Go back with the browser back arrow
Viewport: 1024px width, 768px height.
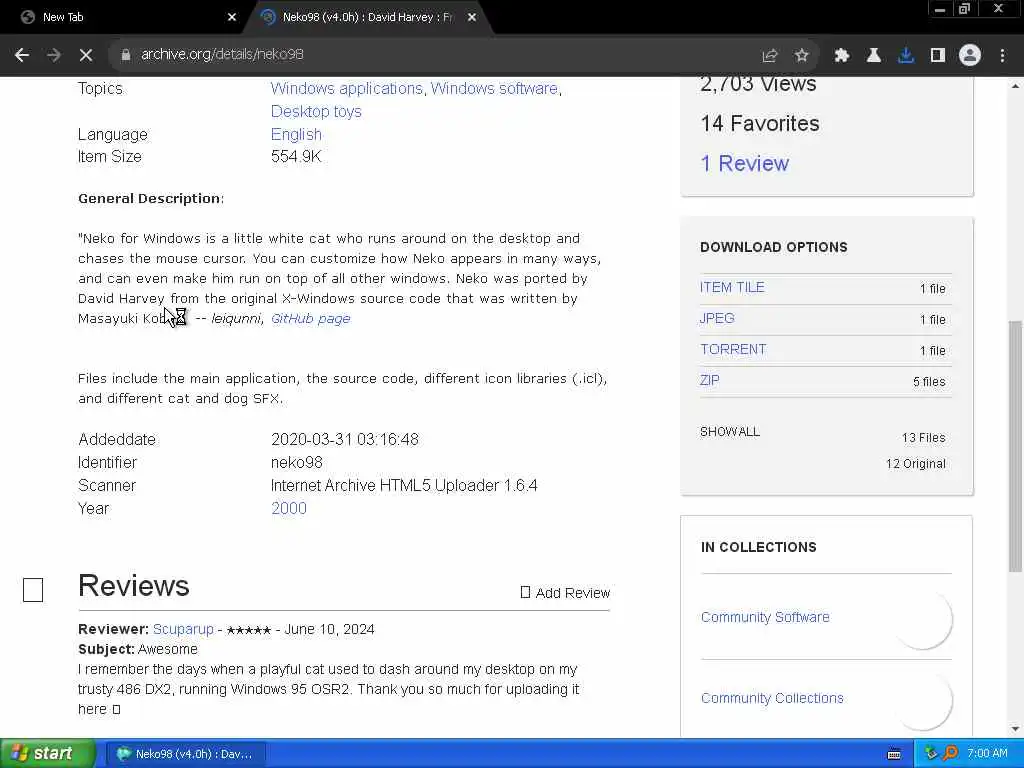point(22,55)
